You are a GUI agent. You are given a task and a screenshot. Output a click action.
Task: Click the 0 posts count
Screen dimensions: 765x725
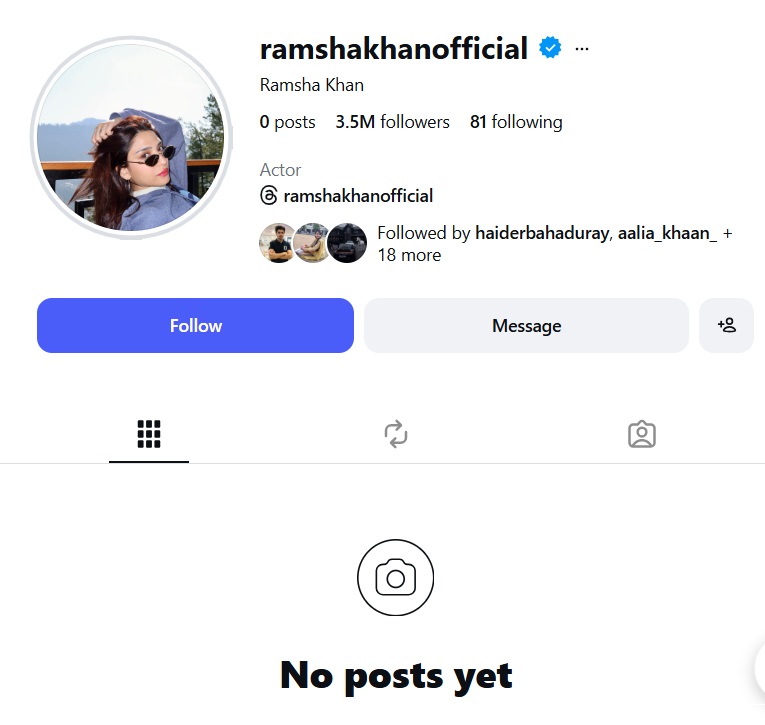(287, 122)
